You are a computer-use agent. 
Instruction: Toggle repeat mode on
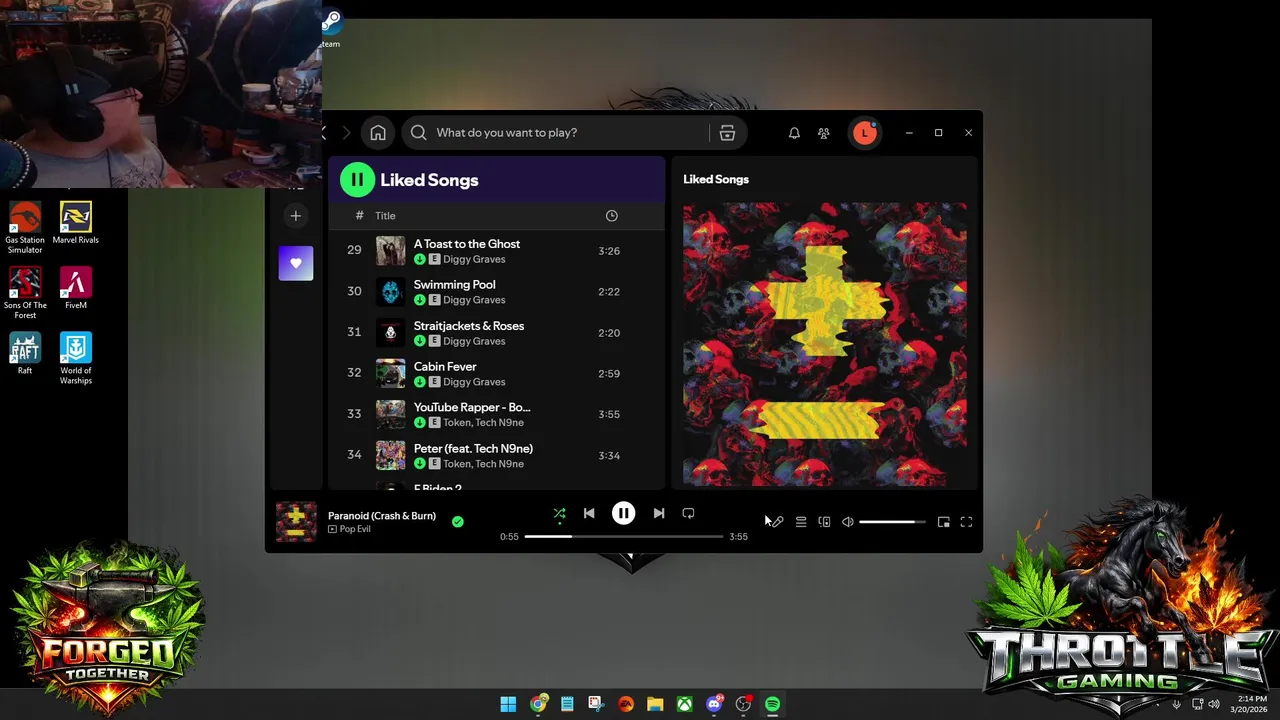click(688, 513)
